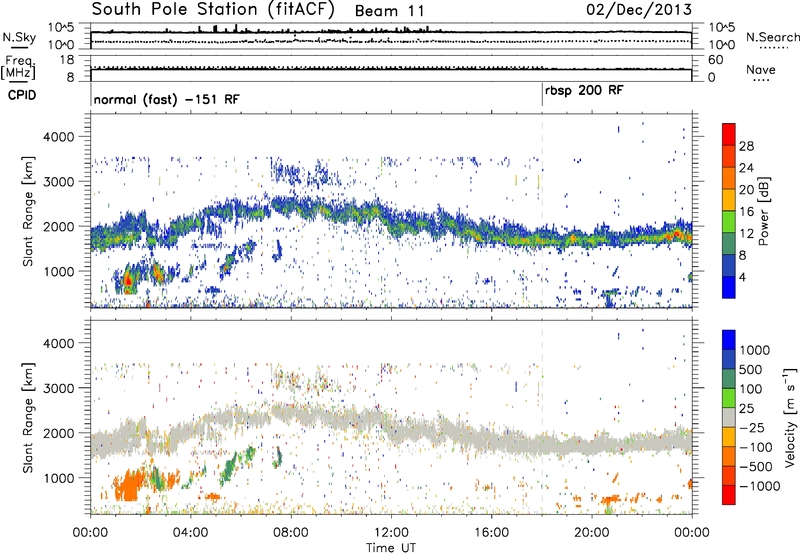The image size is (800, 554).
Task: Click the '4000' tick on the power panel
Action: coord(58,137)
